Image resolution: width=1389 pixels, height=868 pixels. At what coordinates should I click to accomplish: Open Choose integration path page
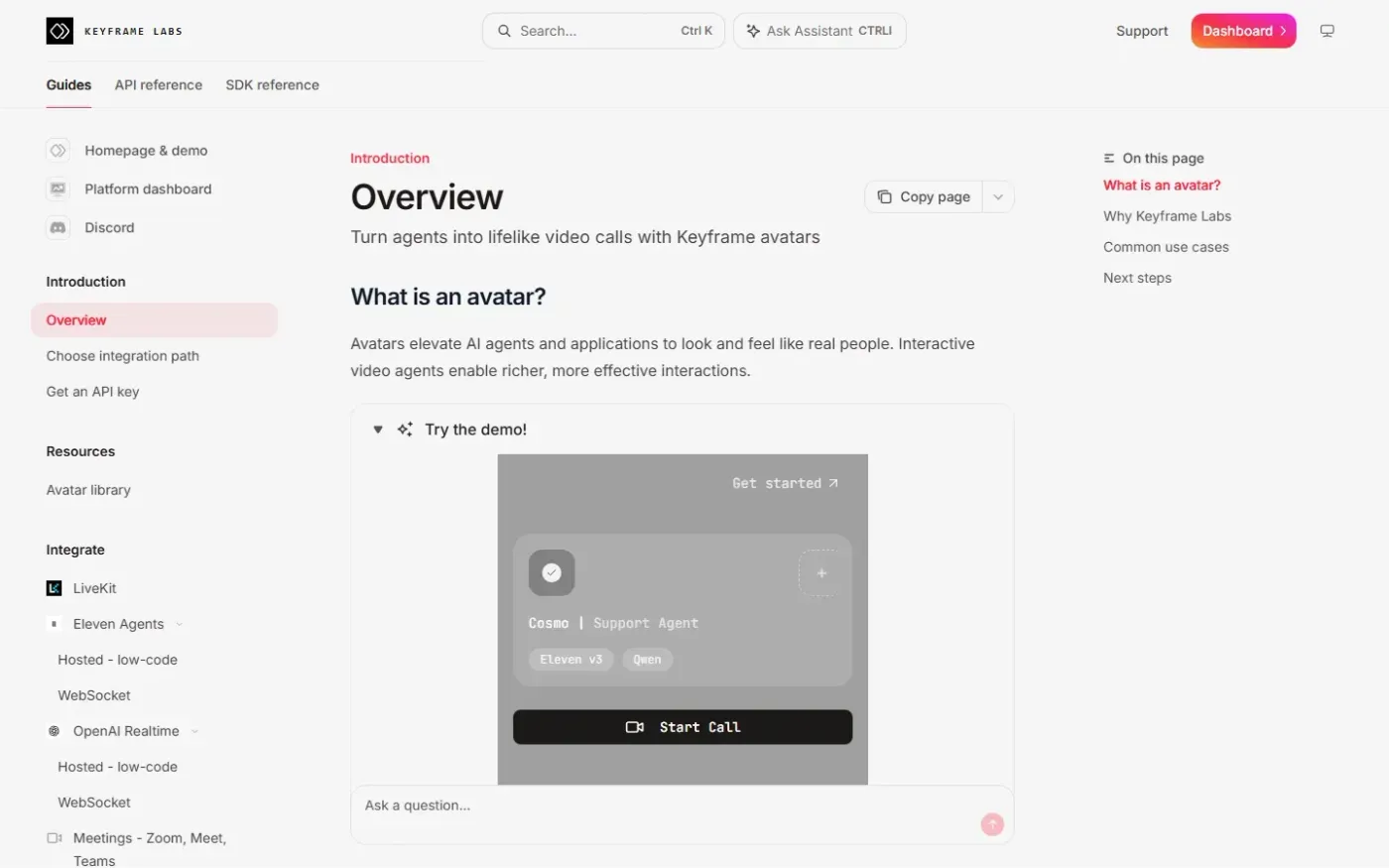(x=123, y=356)
